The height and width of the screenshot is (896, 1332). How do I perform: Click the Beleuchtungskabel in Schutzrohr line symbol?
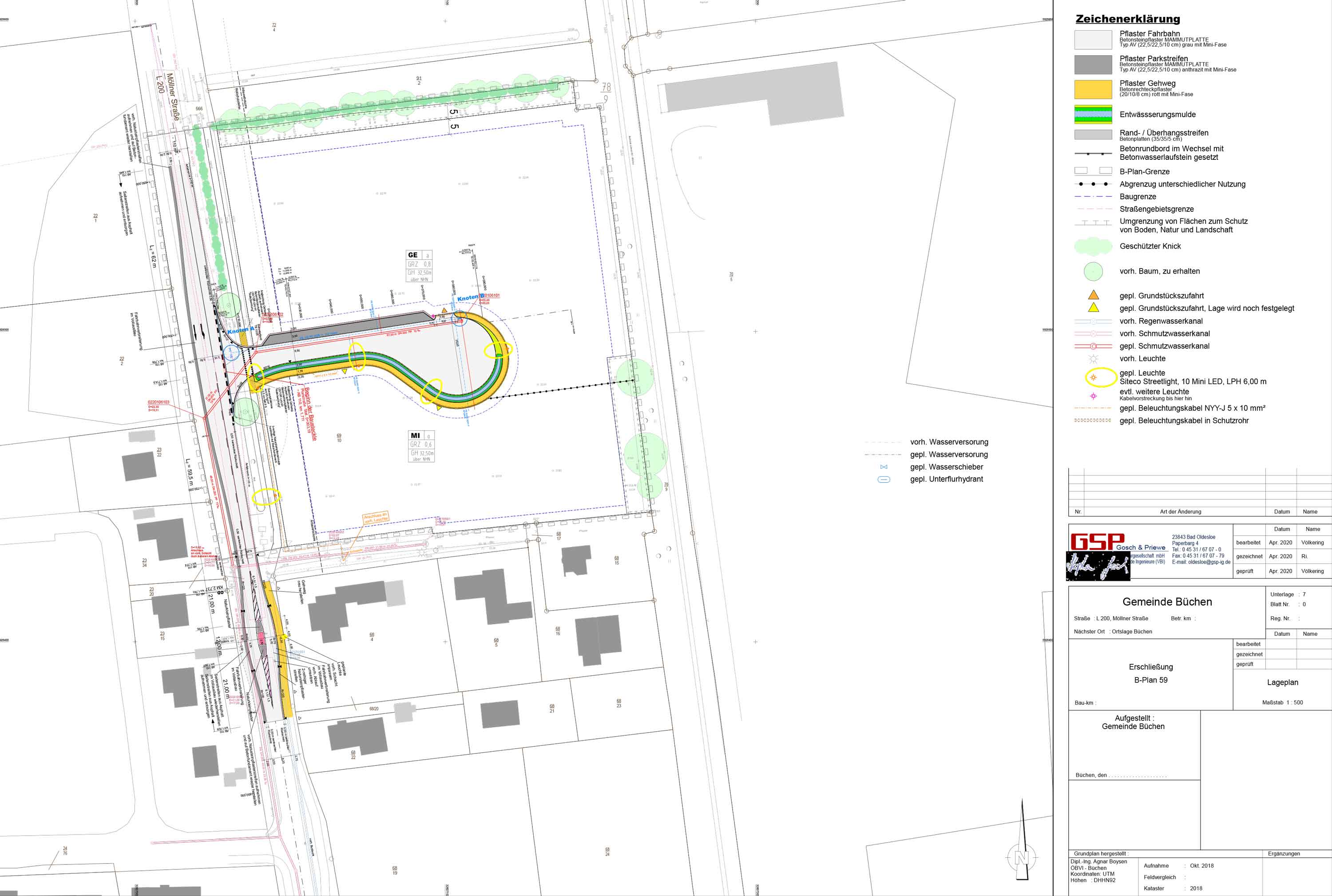click(1093, 420)
